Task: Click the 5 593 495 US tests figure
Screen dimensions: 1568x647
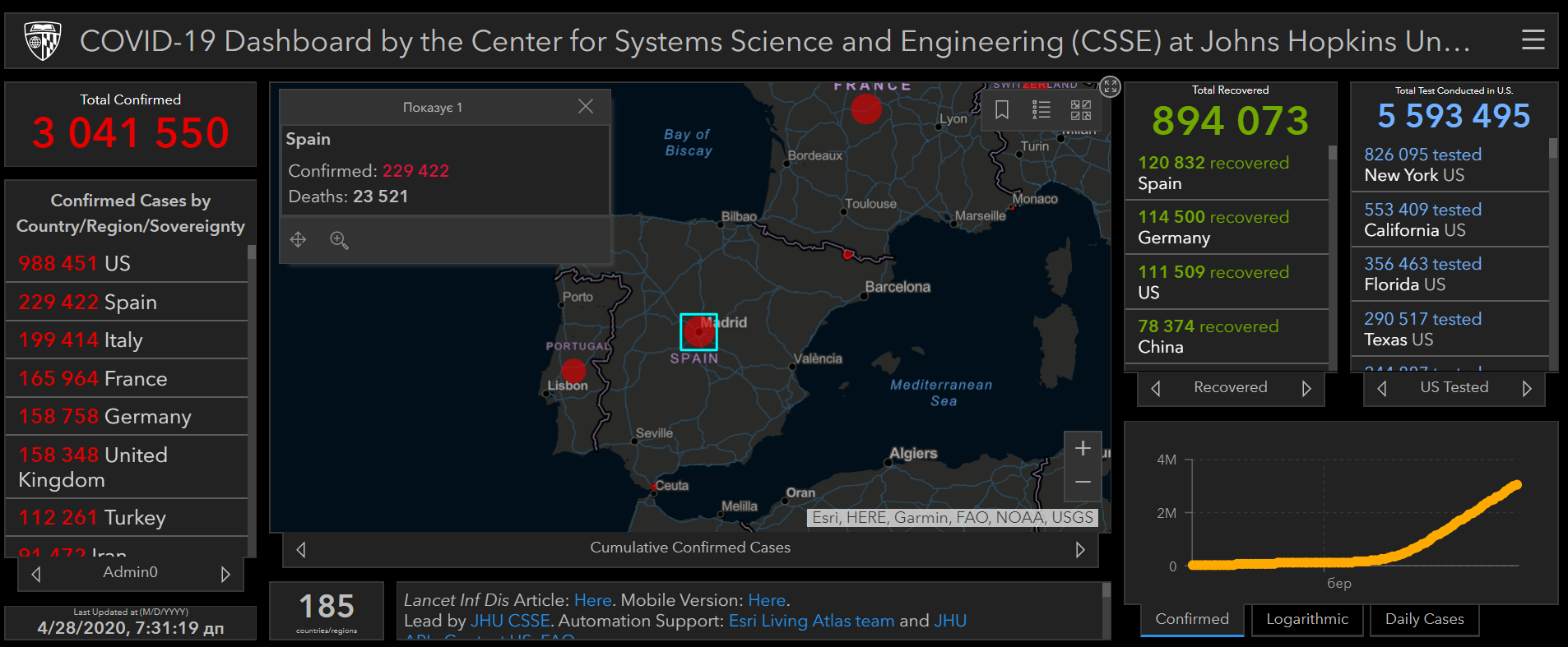Action: click(x=1454, y=116)
